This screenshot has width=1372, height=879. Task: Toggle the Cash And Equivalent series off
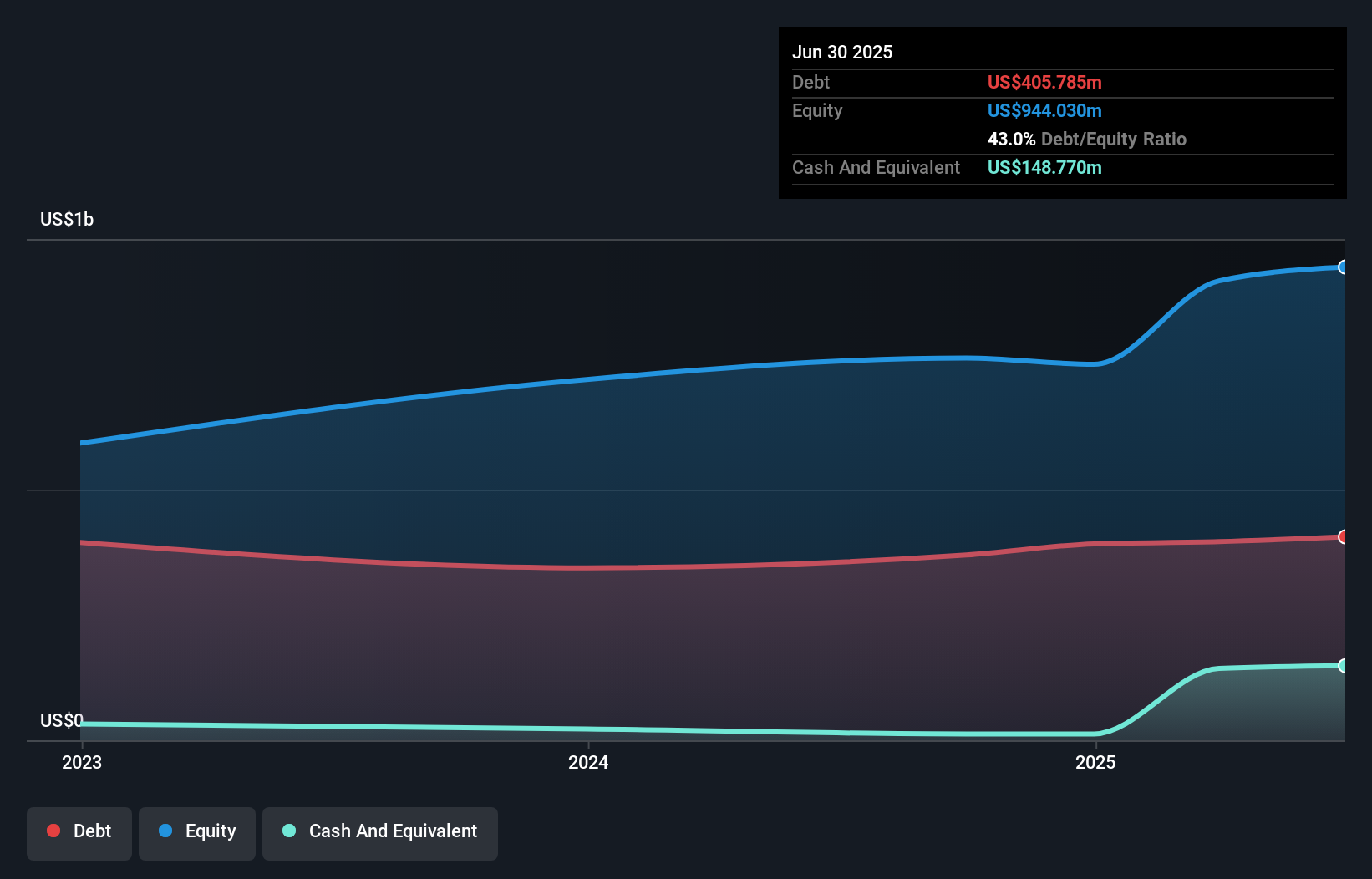[380, 831]
